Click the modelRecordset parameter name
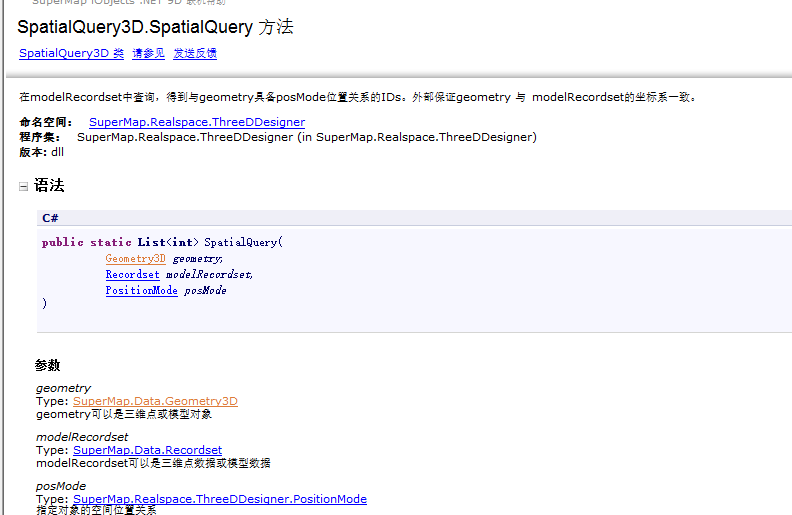 [x=82, y=437]
